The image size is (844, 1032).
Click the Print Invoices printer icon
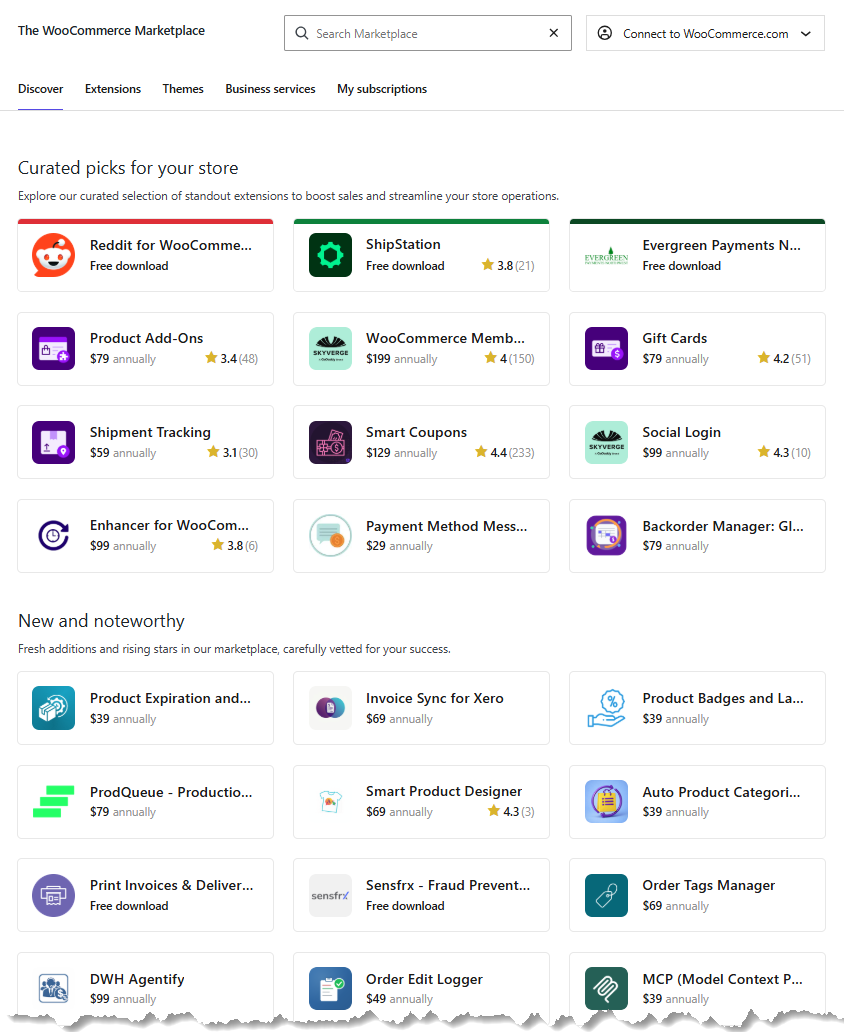click(x=53, y=895)
